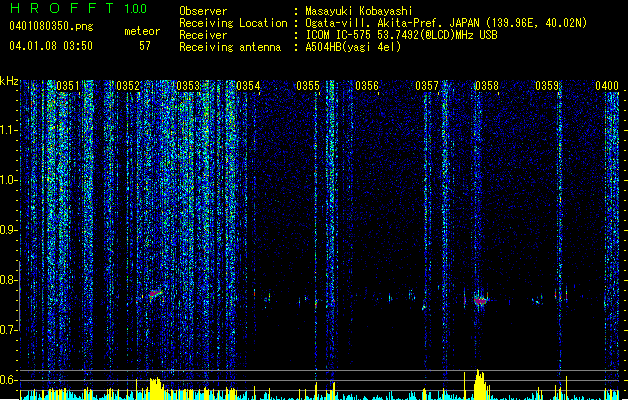Viewport: 629px width, 400px height.
Task: Click the tall yellow power peak below 0358
Action: tap(480, 384)
